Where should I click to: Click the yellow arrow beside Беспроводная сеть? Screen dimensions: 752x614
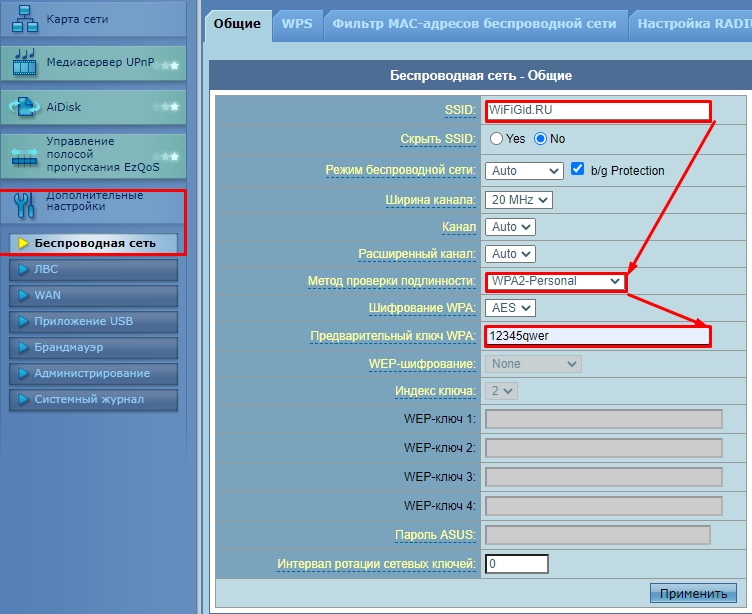23,243
